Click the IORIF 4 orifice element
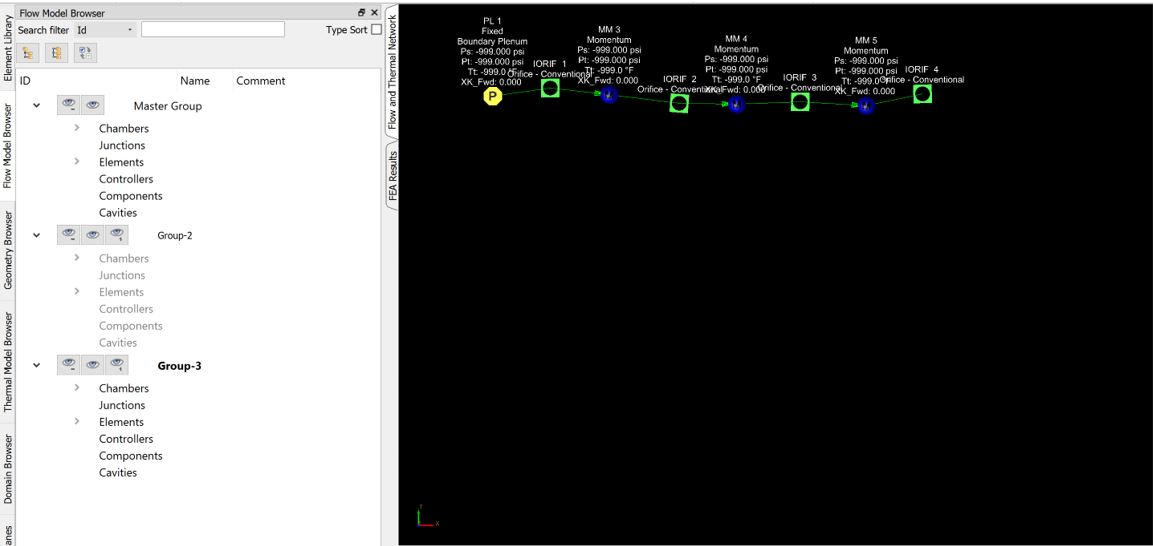The height and width of the screenshot is (546, 1153). [922, 94]
